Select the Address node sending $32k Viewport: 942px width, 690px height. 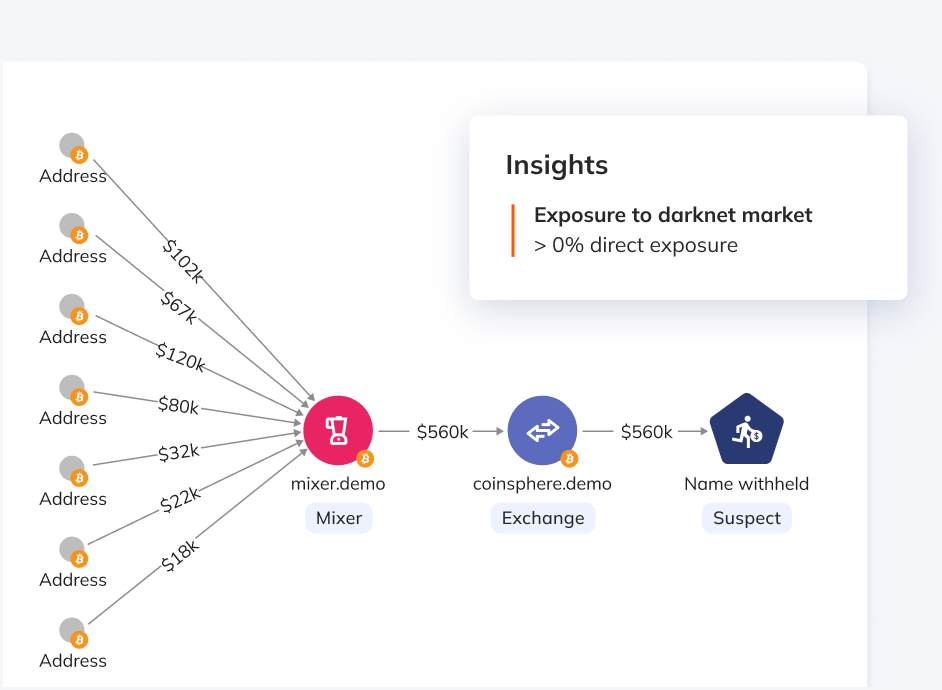[x=72, y=470]
